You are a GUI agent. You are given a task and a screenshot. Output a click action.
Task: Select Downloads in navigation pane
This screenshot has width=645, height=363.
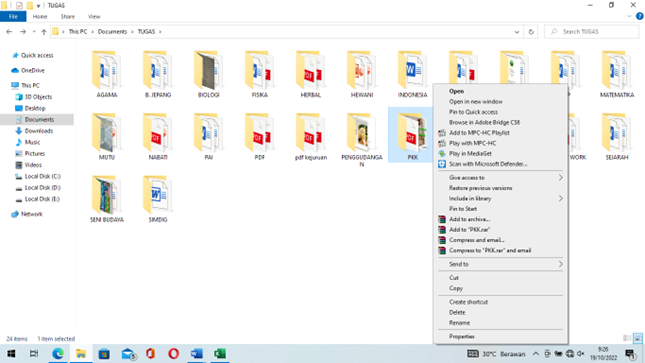[x=39, y=131]
